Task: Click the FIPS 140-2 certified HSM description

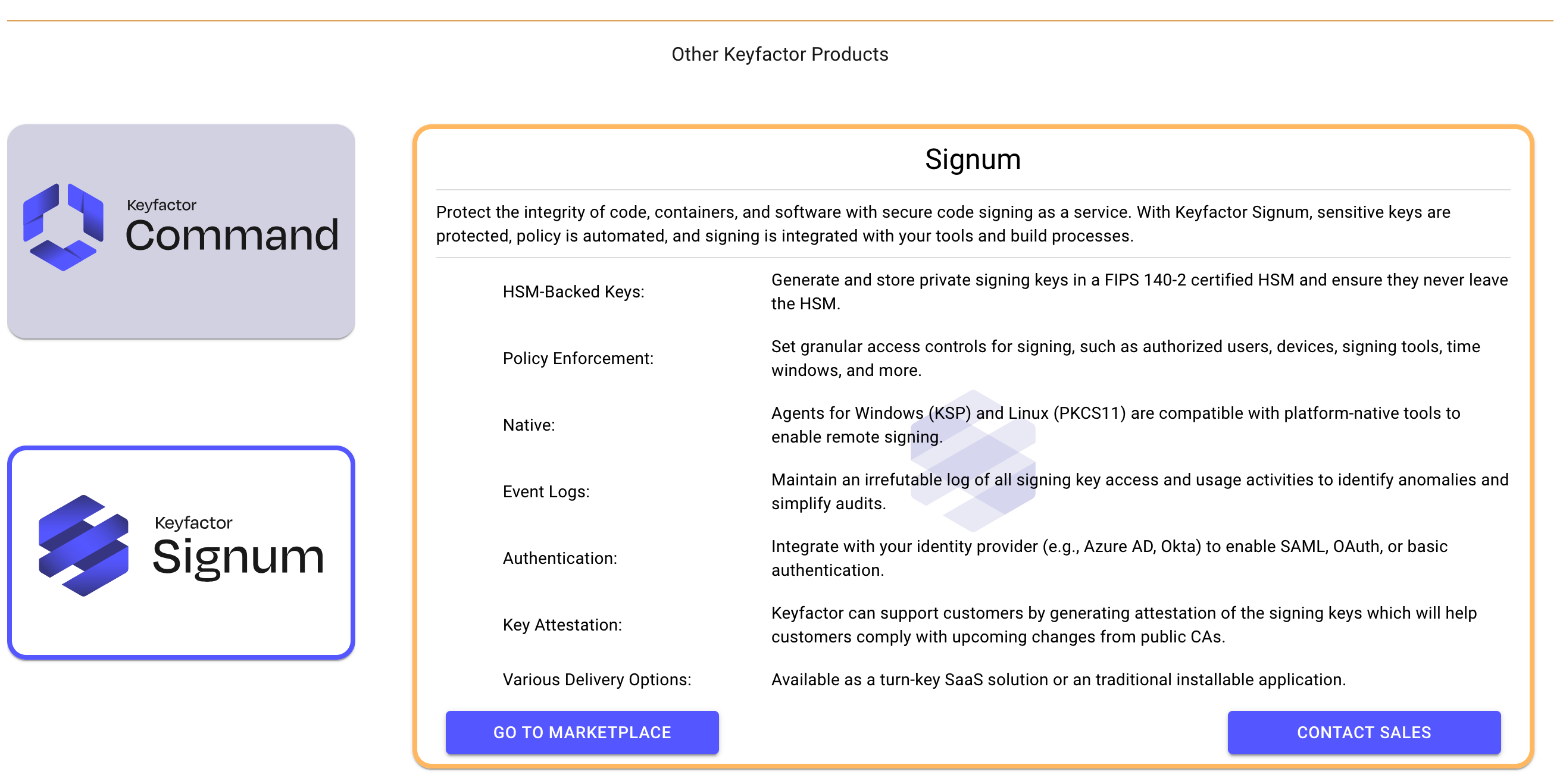Action: click(1139, 292)
